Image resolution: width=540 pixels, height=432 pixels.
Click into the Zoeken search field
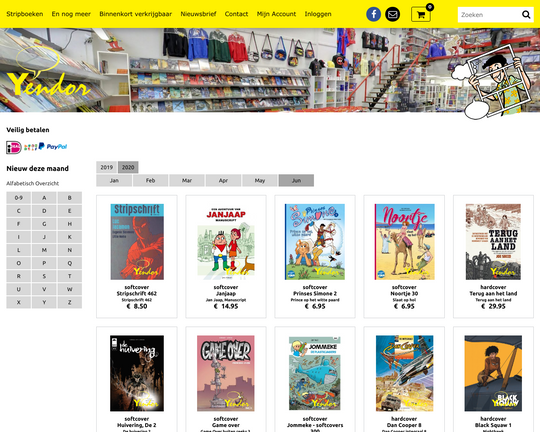coord(490,15)
